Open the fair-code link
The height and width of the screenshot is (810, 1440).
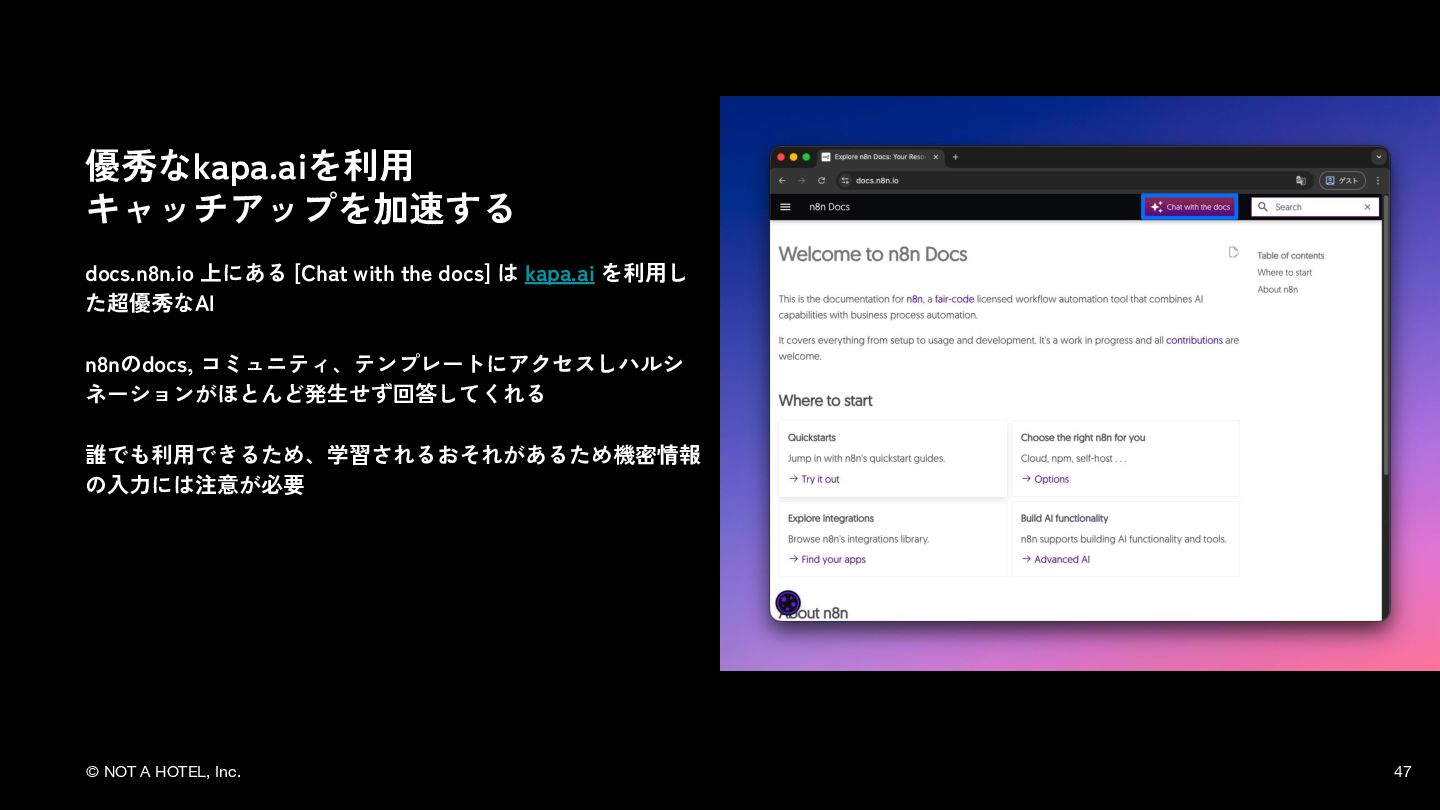(954, 299)
